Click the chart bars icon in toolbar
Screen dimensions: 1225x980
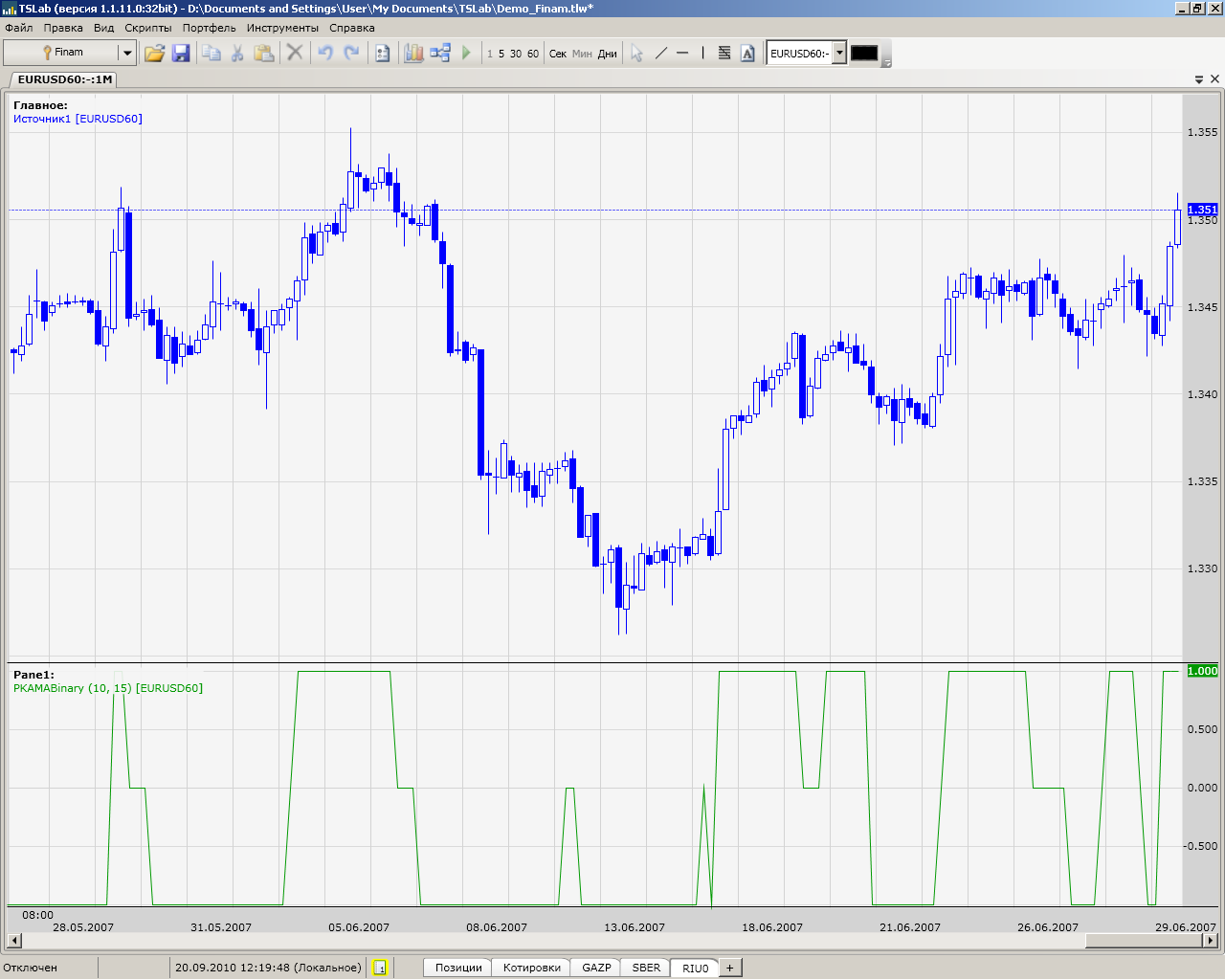click(x=413, y=53)
